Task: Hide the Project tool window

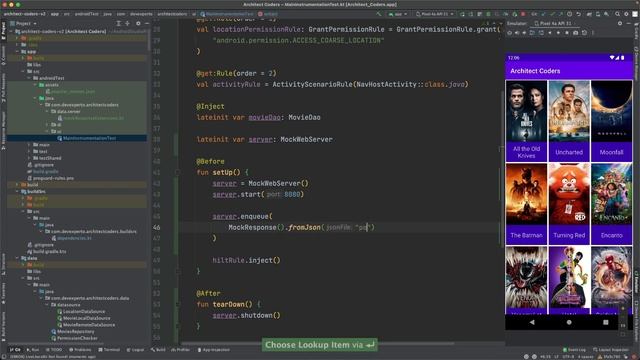Action: [x=147, y=23]
